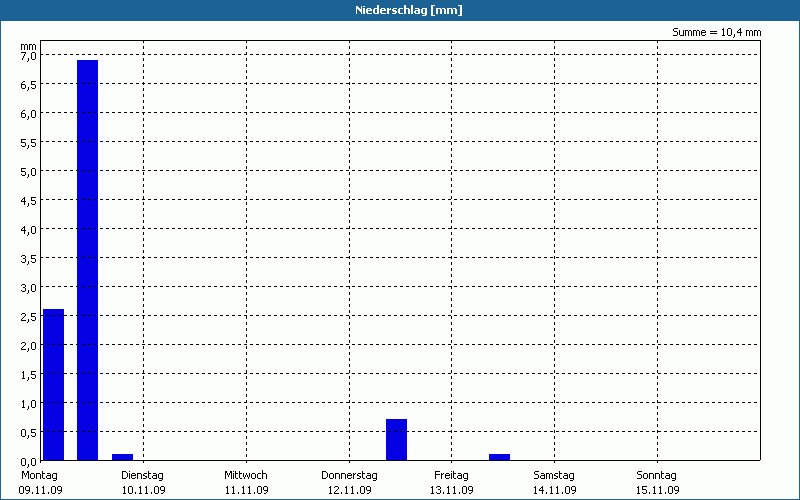Image resolution: width=800 pixels, height=500 pixels.
Task: Click the small bar just before Dienstag
Action: click(x=122, y=457)
